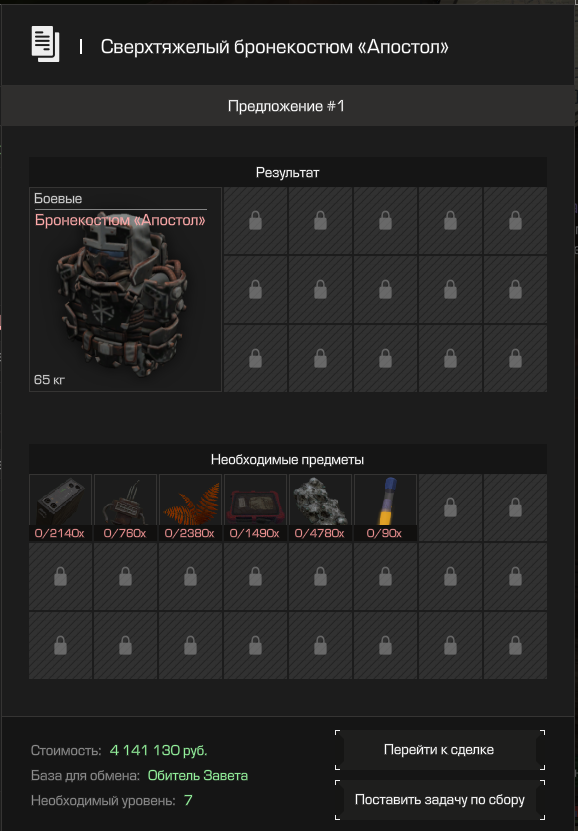This screenshot has width=578, height=831.
Task: Click the last locked slot in required items grid
Action: (x=515, y=646)
